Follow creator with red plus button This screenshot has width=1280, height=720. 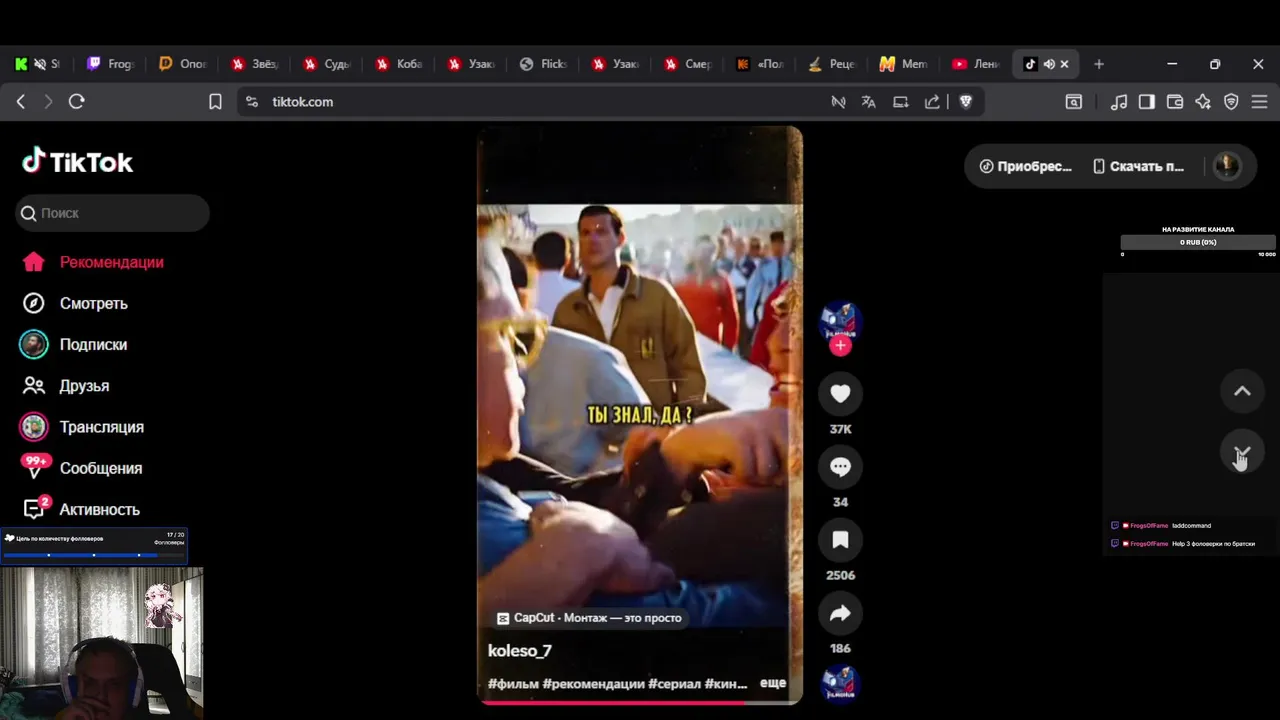[840, 345]
